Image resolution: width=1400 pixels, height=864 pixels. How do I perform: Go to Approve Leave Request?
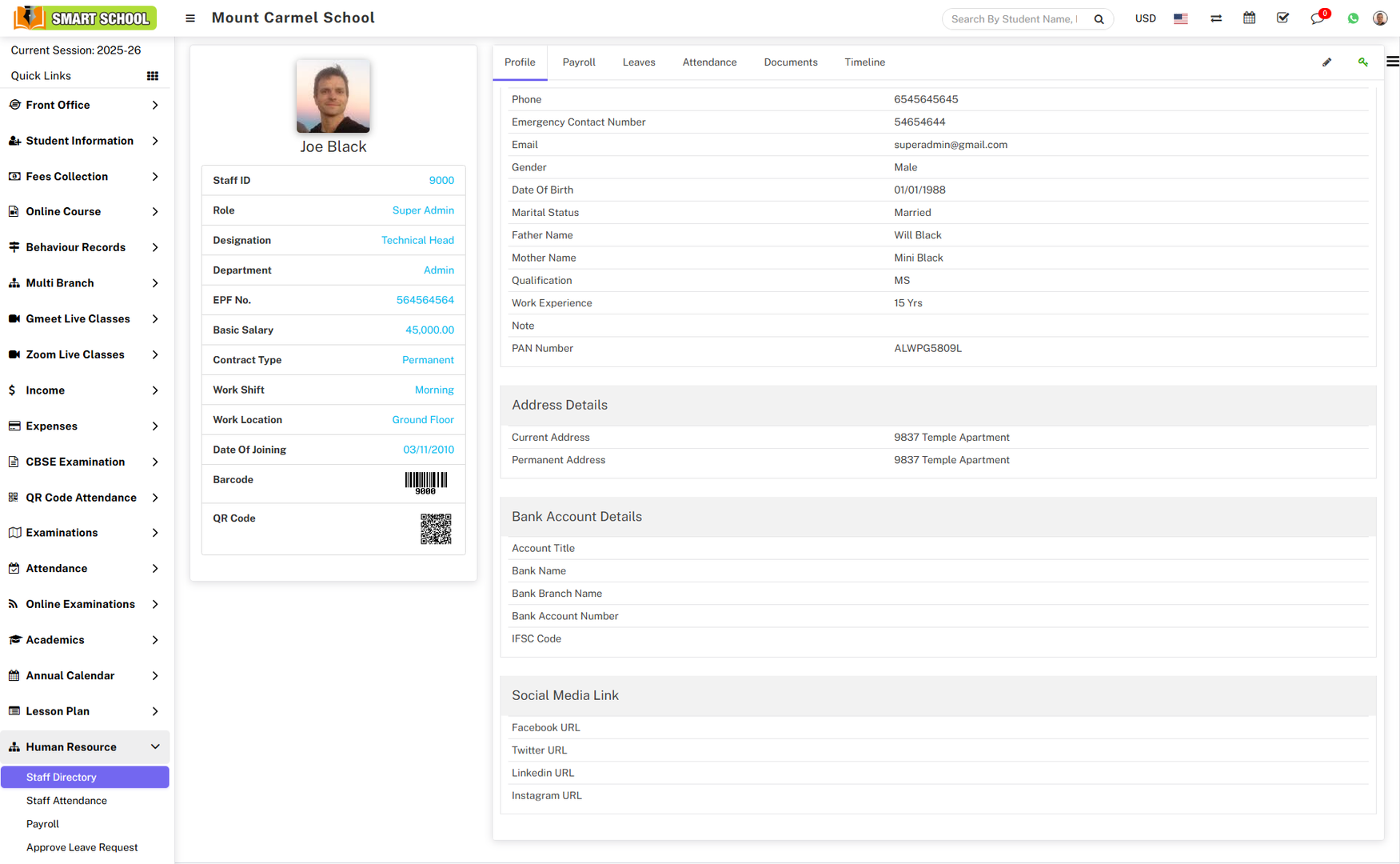click(82, 848)
